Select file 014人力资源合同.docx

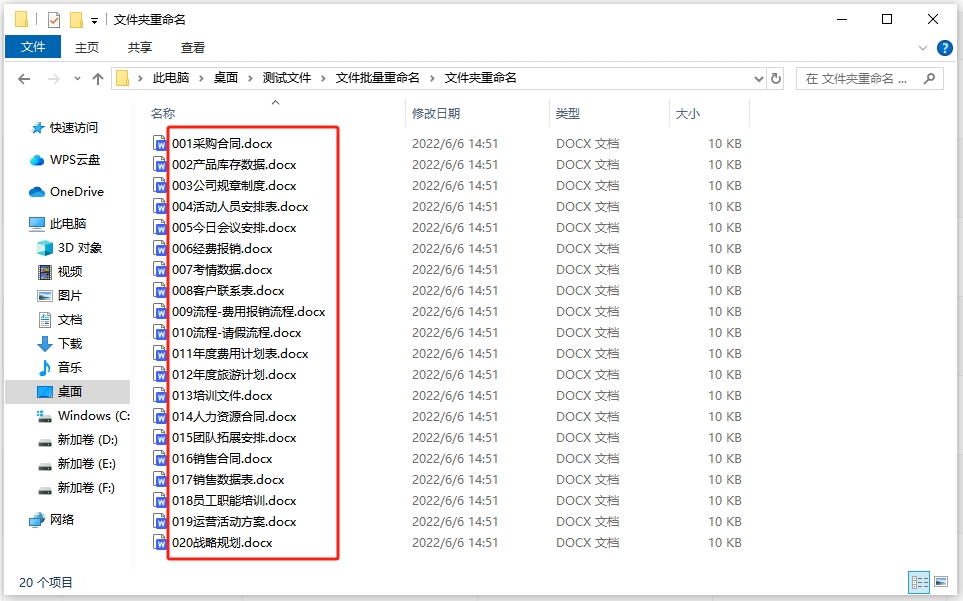click(x=234, y=417)
